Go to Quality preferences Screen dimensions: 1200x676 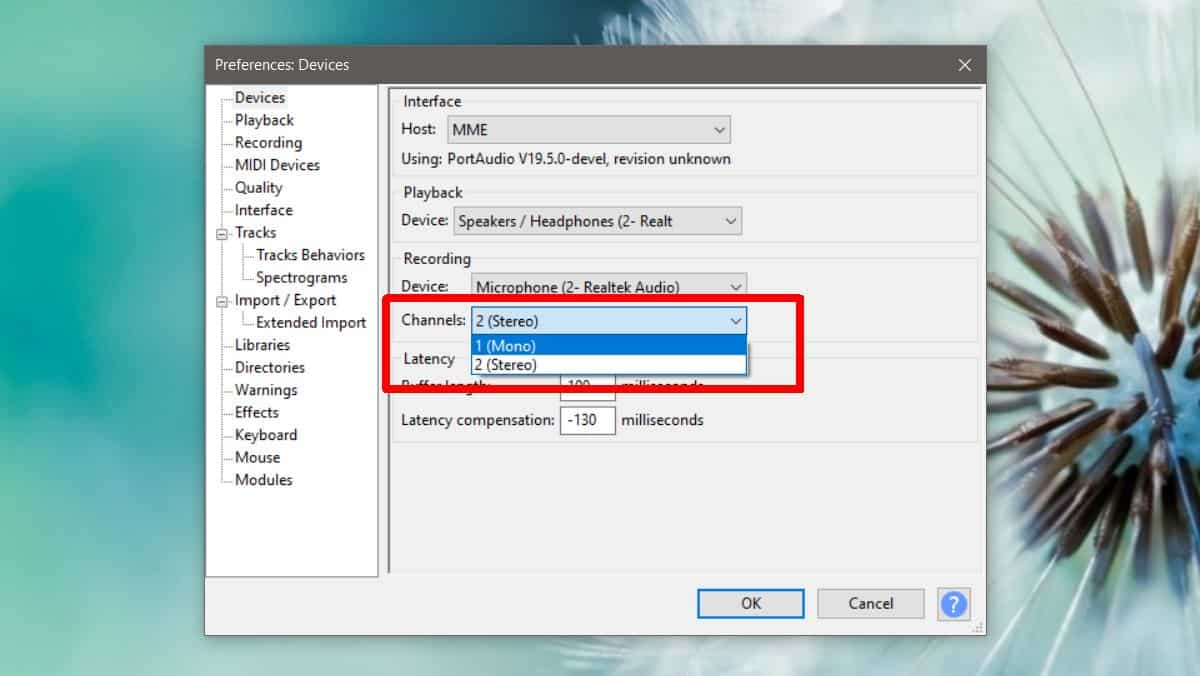pos(259,188)
